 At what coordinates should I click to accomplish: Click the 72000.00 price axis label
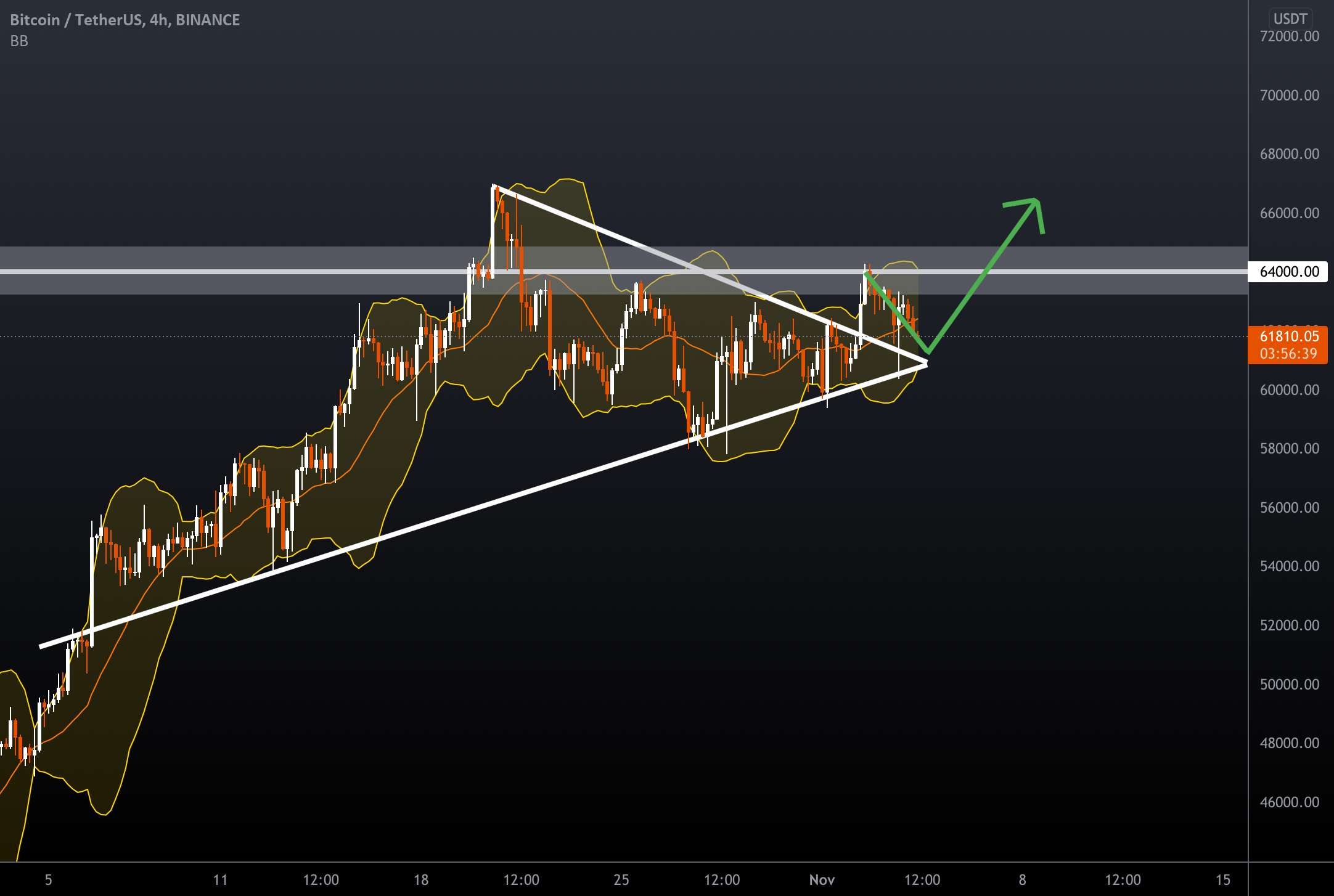1290,36
